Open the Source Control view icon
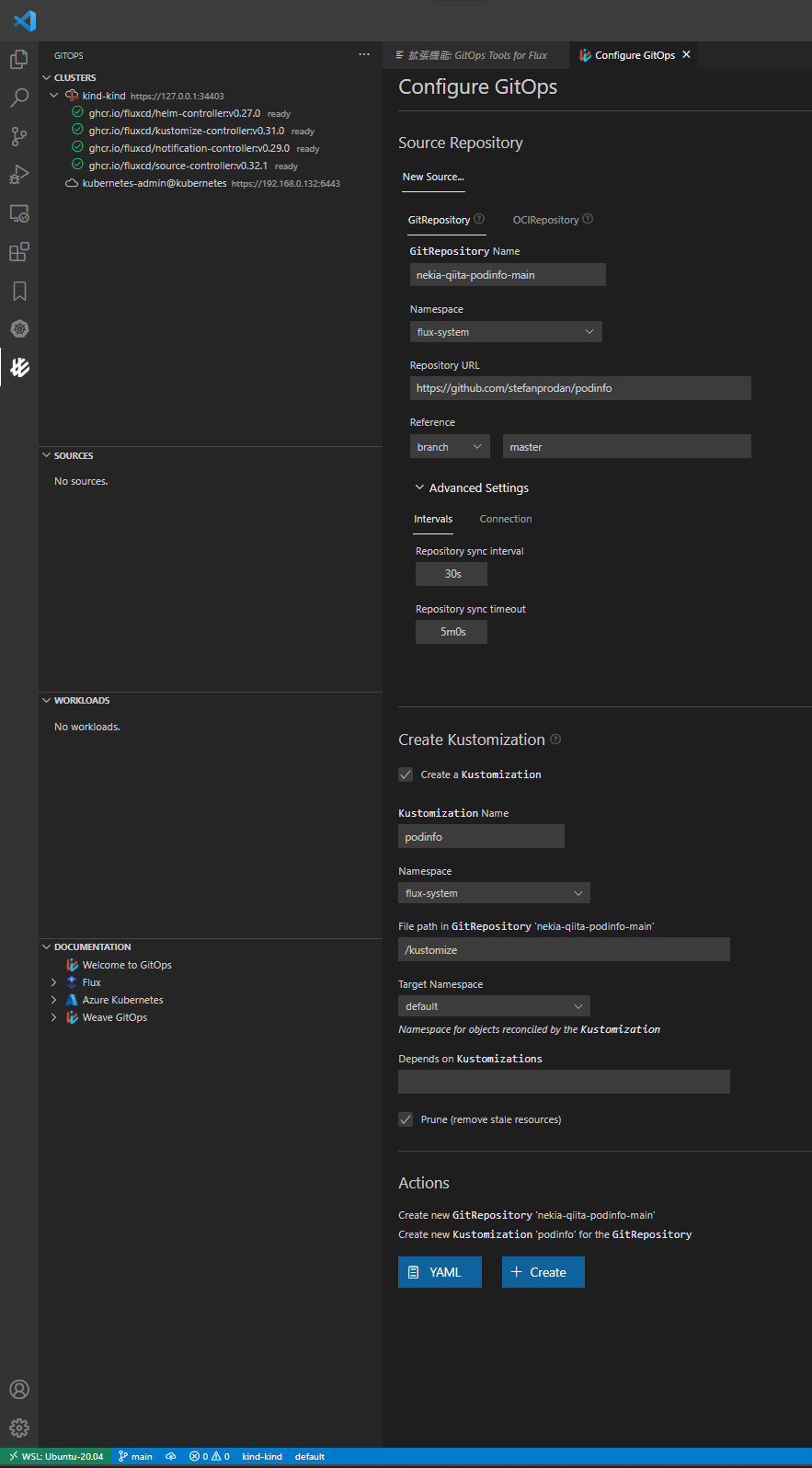 point(19,137)
